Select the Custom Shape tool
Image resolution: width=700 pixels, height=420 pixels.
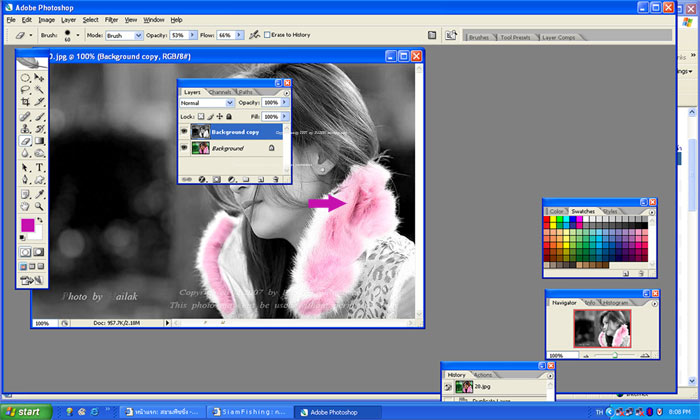[x=39, y=180]
